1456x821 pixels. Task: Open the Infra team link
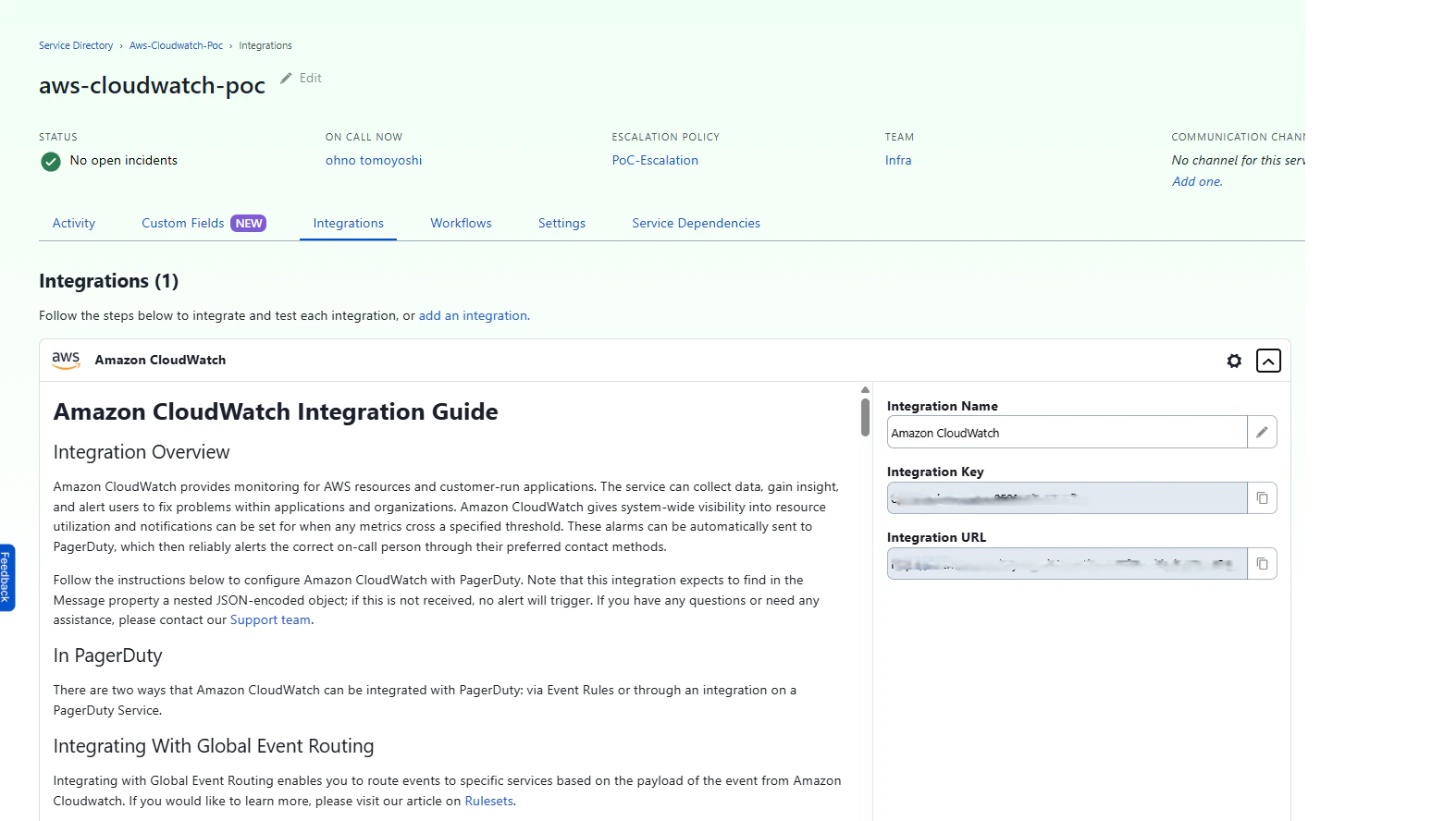tap(898, 161)
